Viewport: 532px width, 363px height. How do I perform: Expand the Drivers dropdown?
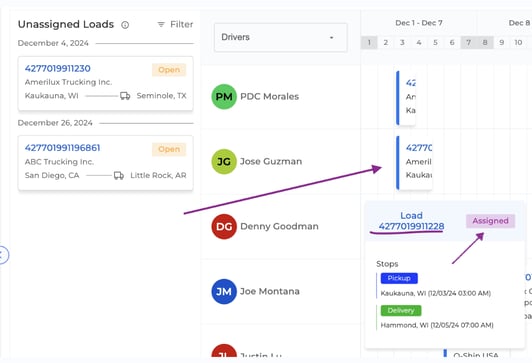(281, 37)
